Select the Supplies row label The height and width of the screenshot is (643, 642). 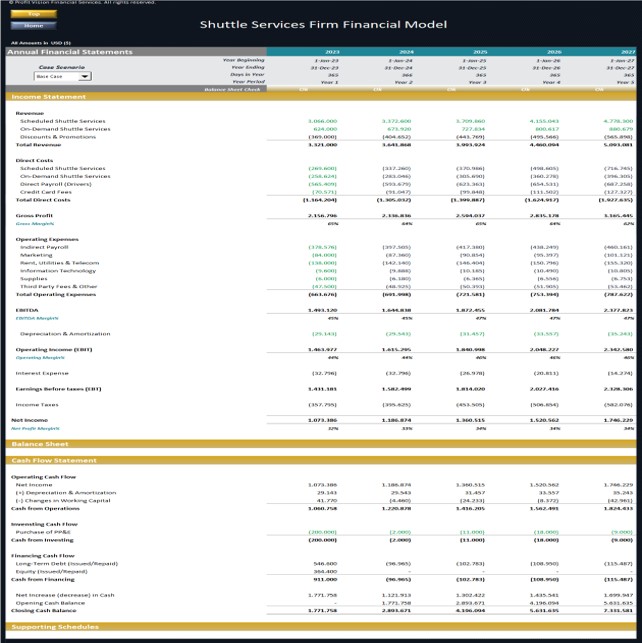pyautogui.click(x=34, y=278)
